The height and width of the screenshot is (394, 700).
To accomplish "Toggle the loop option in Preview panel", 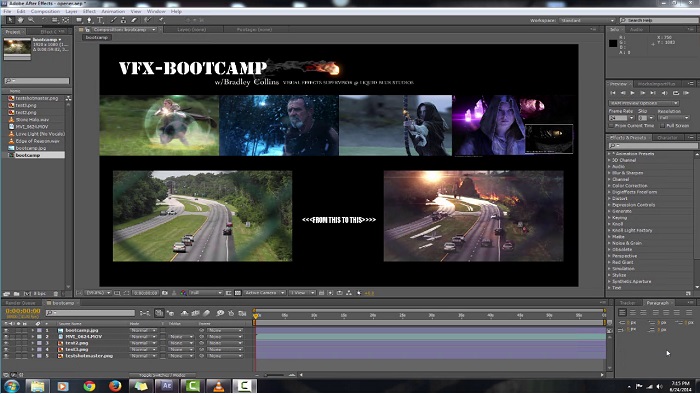I will coord(675,93).
